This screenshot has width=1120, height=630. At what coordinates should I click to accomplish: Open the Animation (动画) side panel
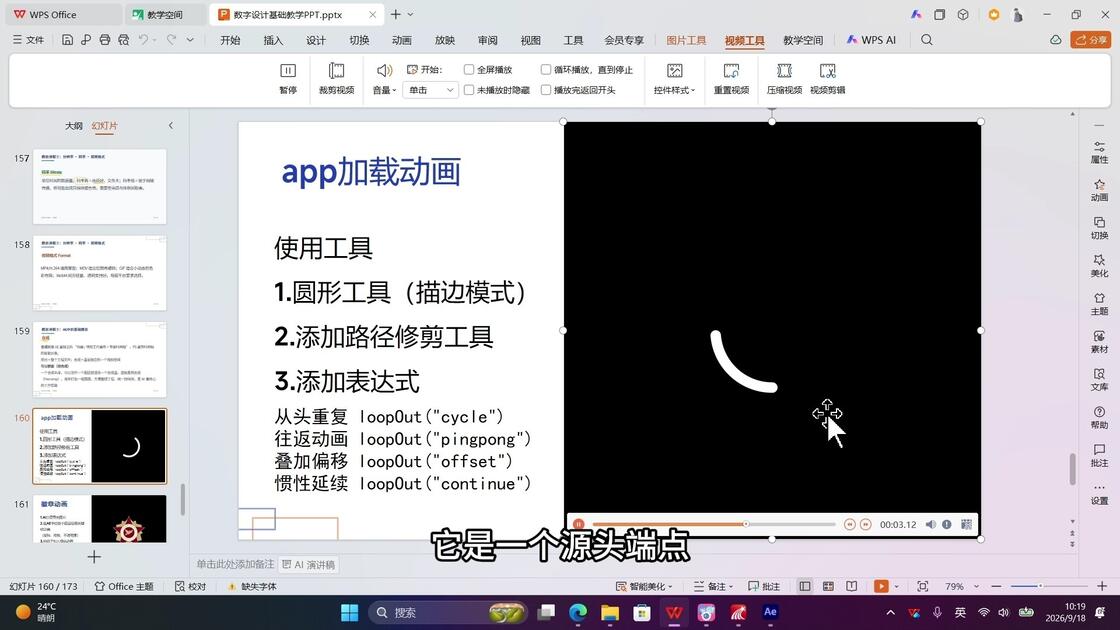pyautogui.click(x=1099, y=190)
